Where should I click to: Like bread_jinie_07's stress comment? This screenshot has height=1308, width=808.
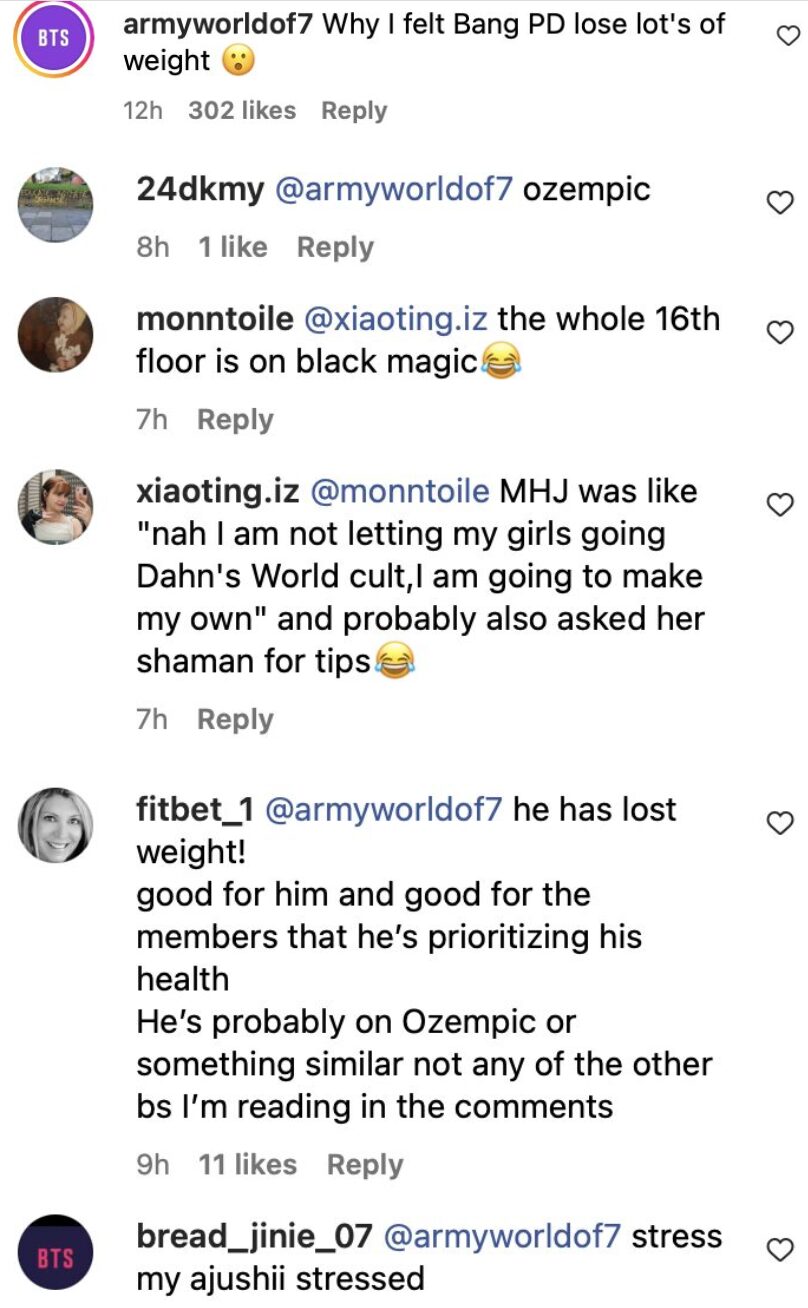tap(778, 1248)
